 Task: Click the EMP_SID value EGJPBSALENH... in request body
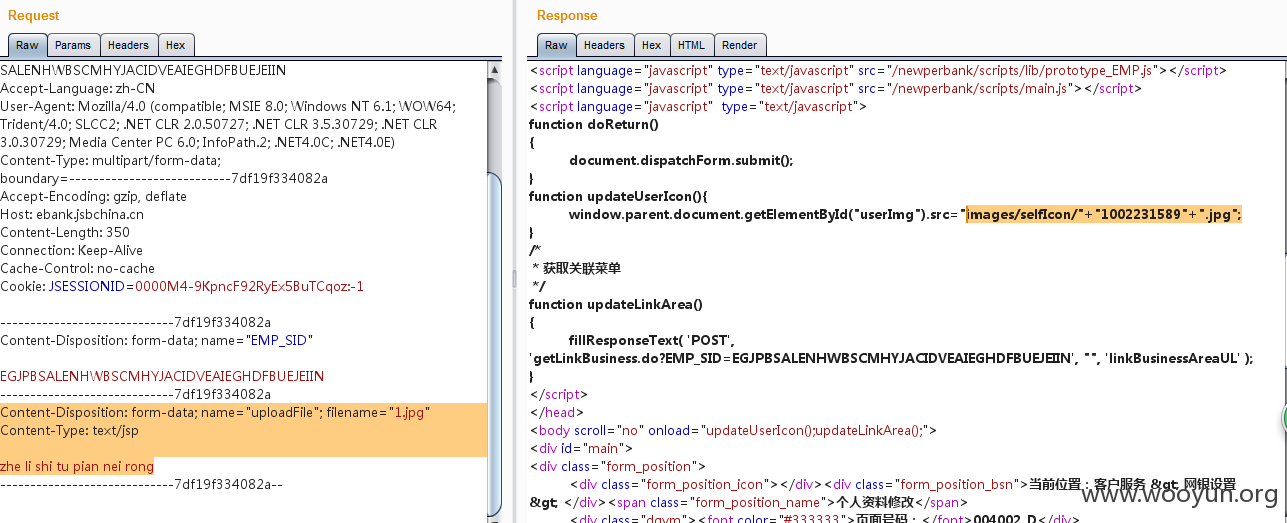tap(162, 376)
